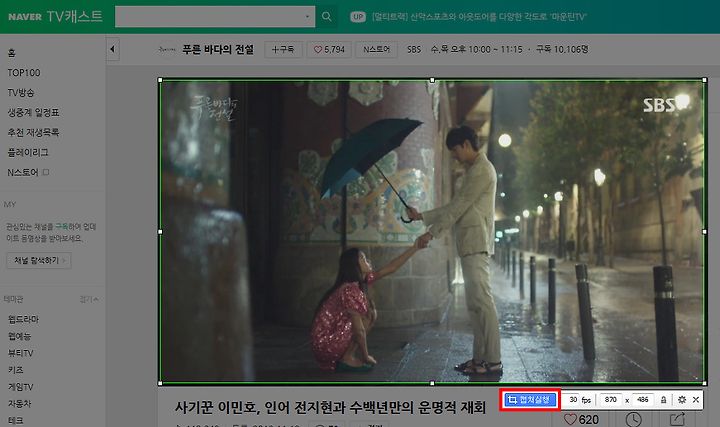The width and height of the screenshot is (720, 427).
Task: Click the clock watch-later icon
Action: (x=633, y=420)
